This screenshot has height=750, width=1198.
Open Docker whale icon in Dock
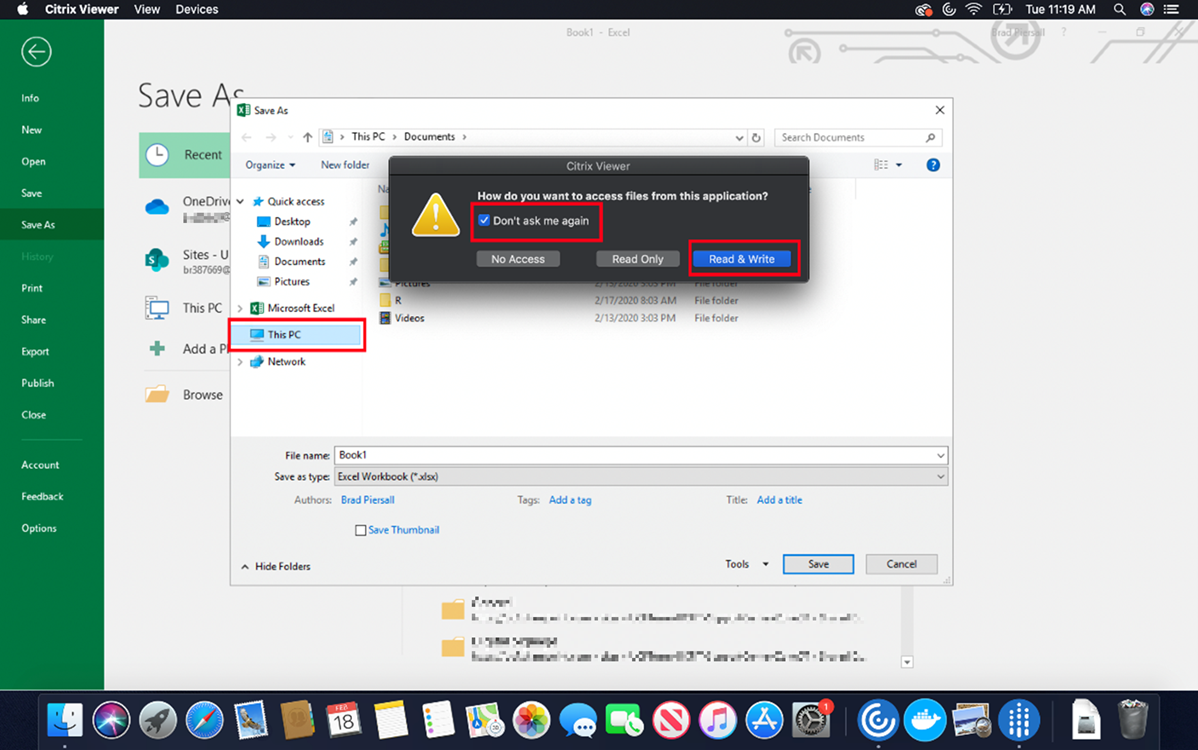click(x=924, y=720)
